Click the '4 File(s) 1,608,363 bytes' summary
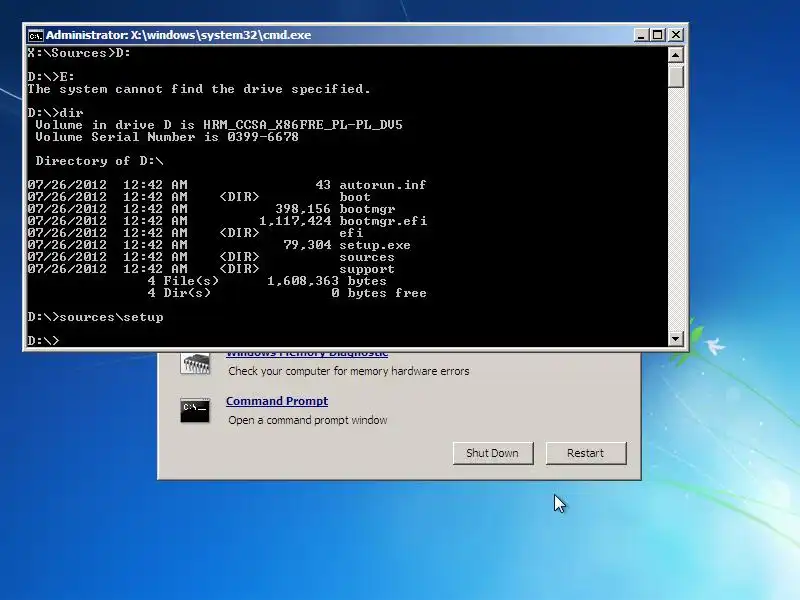800x600 pixels. (x=267, y=281)
